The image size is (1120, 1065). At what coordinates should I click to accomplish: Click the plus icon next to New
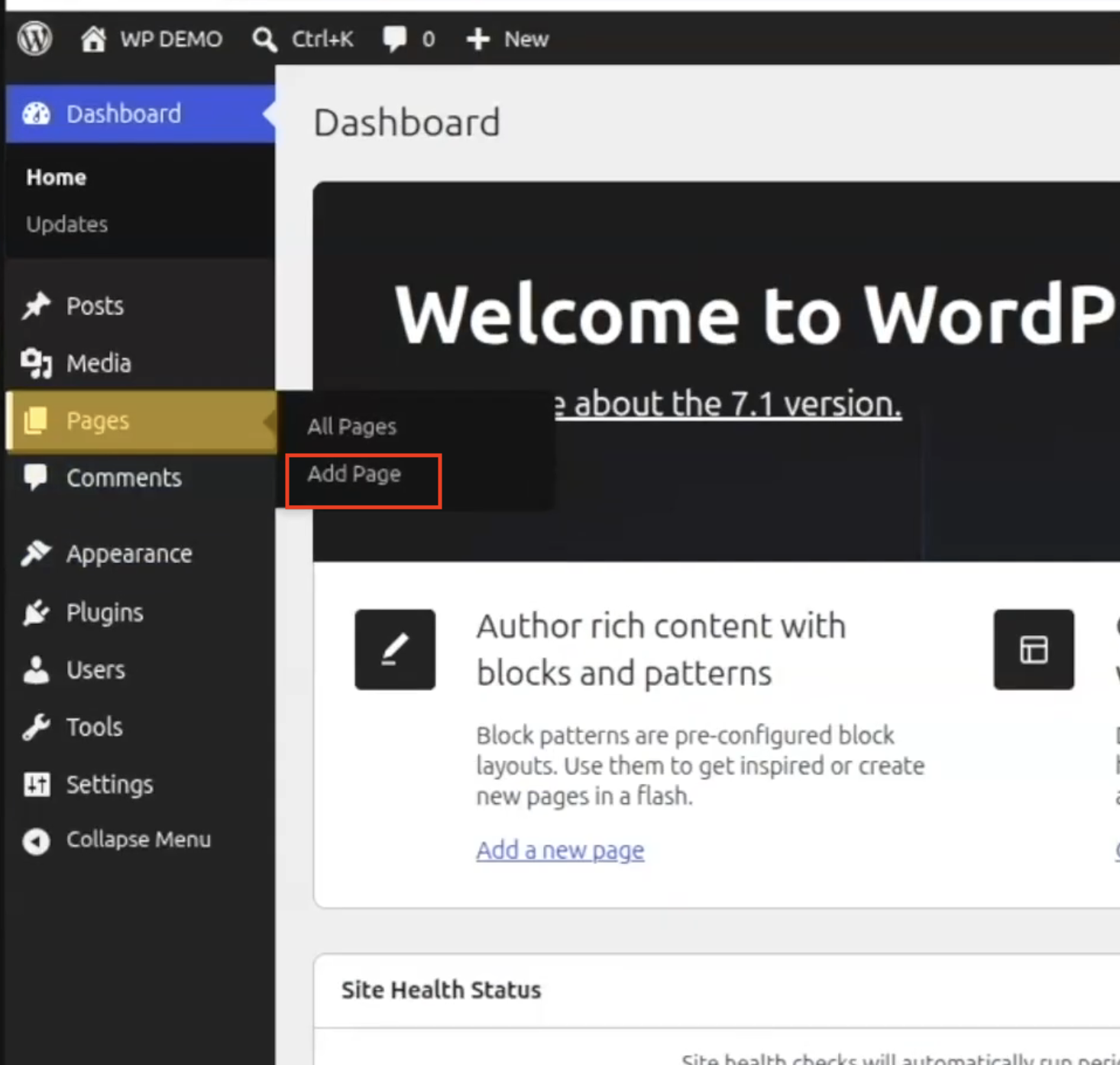click(x=477, y=39)
